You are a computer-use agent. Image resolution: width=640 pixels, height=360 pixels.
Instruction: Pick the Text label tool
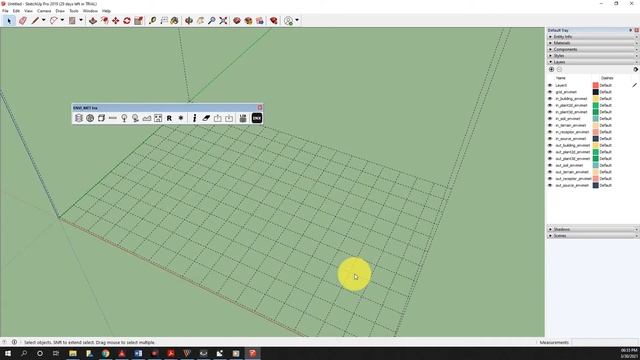(164, 20)
